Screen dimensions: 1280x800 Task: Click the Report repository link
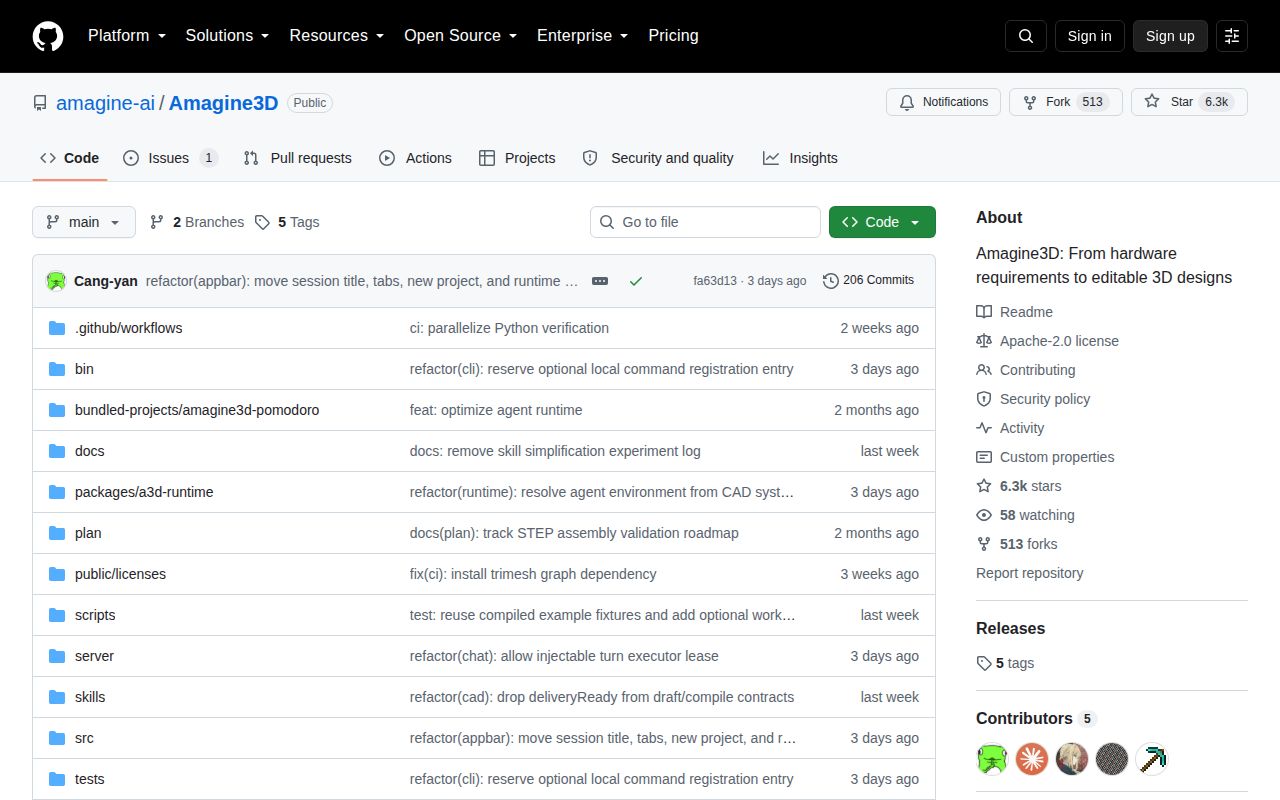point(1030,573)
